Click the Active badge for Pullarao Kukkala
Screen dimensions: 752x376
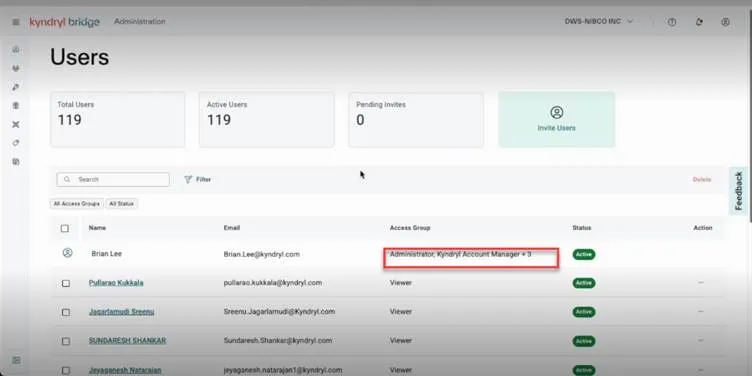tap(584, 283)
